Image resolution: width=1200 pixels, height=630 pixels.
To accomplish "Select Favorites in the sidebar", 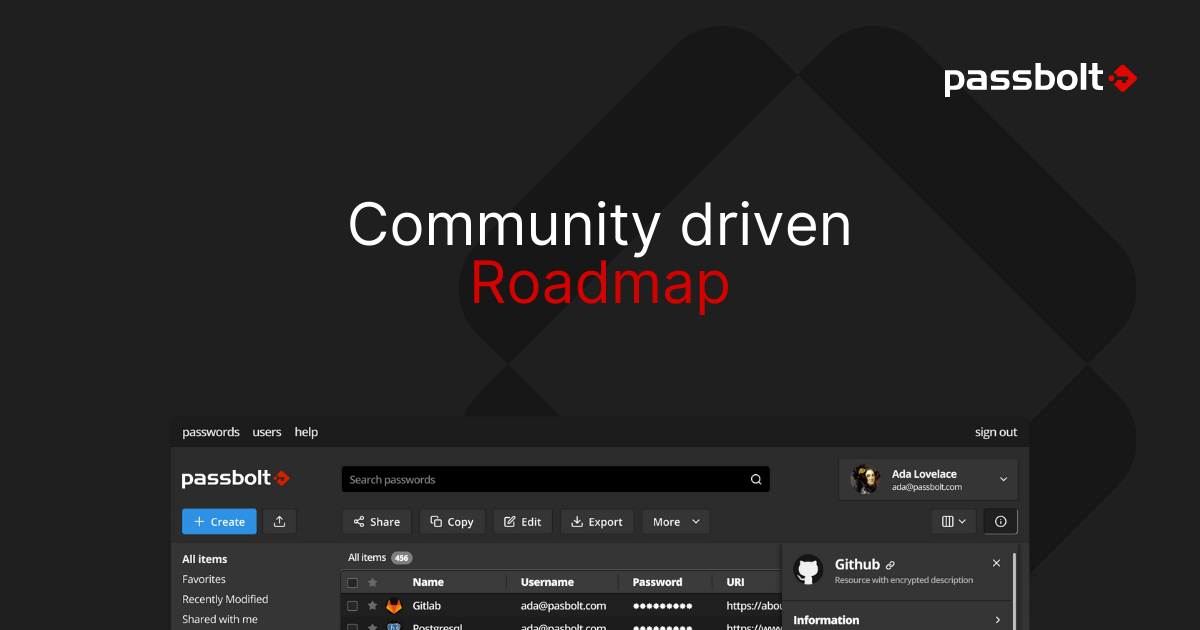I will [204, 579].
